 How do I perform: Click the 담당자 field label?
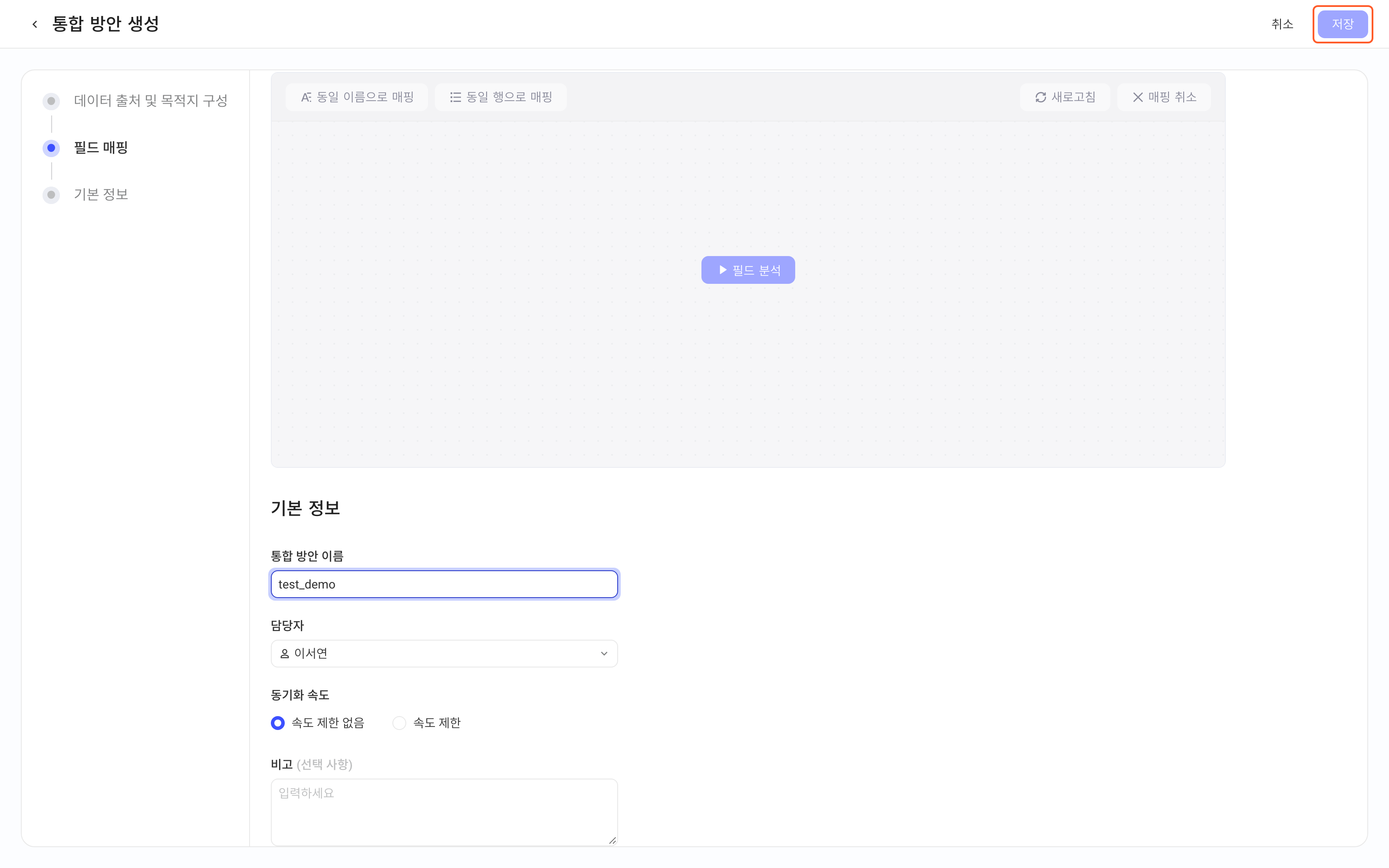tap(287, 626)
